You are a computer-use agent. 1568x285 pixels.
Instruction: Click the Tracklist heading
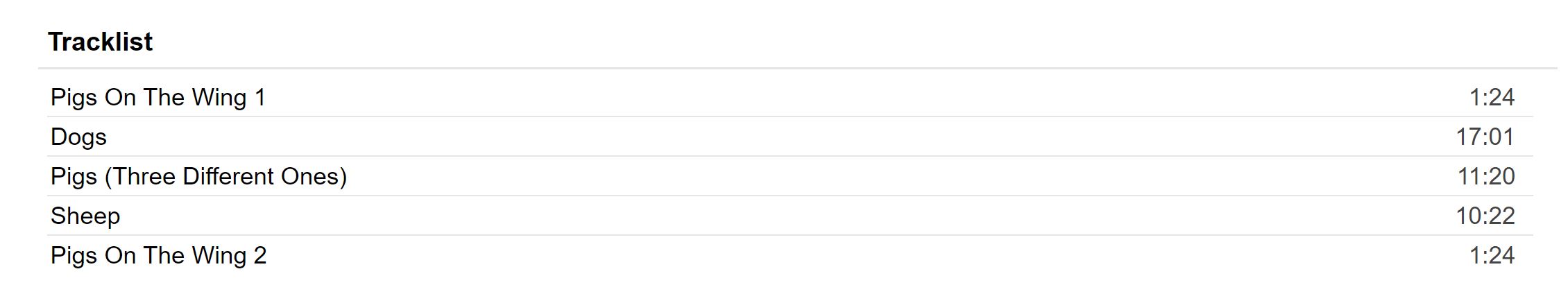[101, 42]
